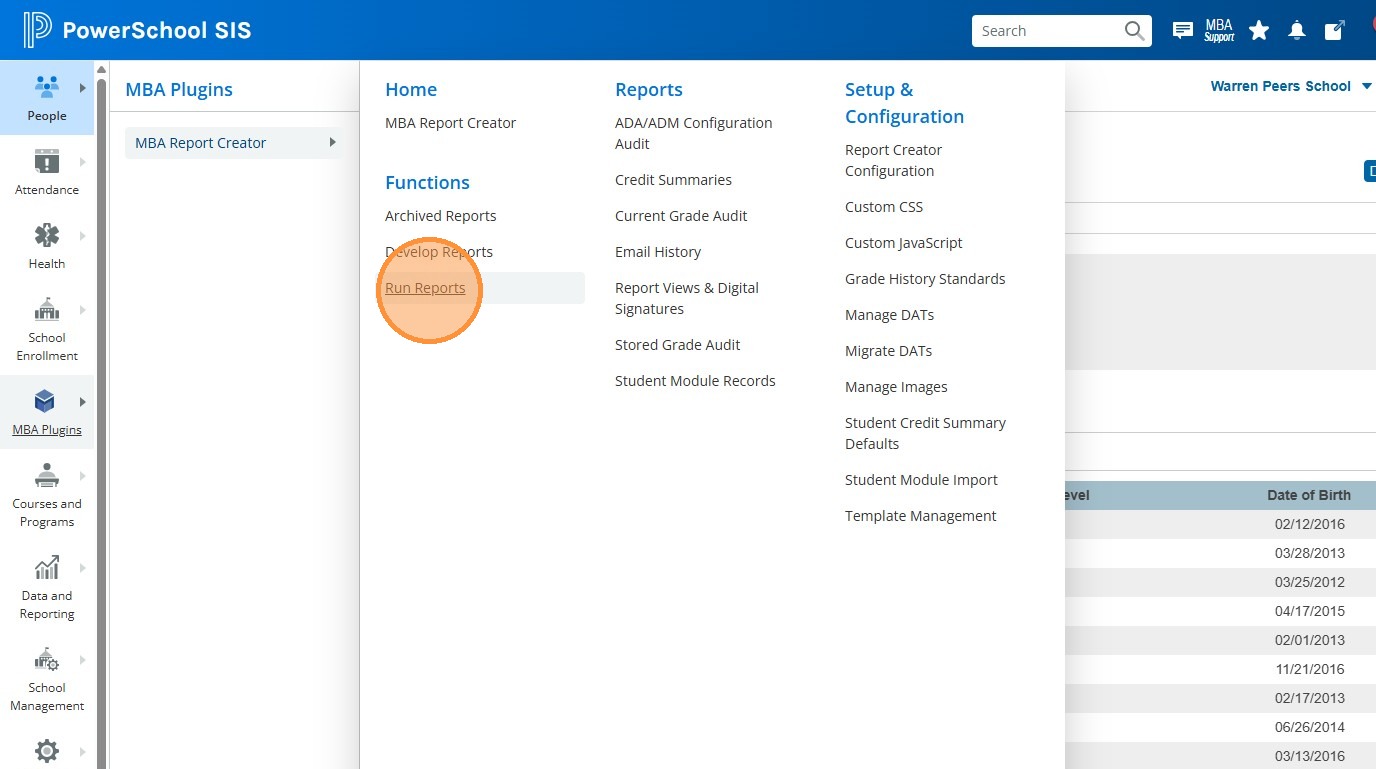Open the Attendance sidebar icon
The image size is (1376, 769).
pos(47,161)
